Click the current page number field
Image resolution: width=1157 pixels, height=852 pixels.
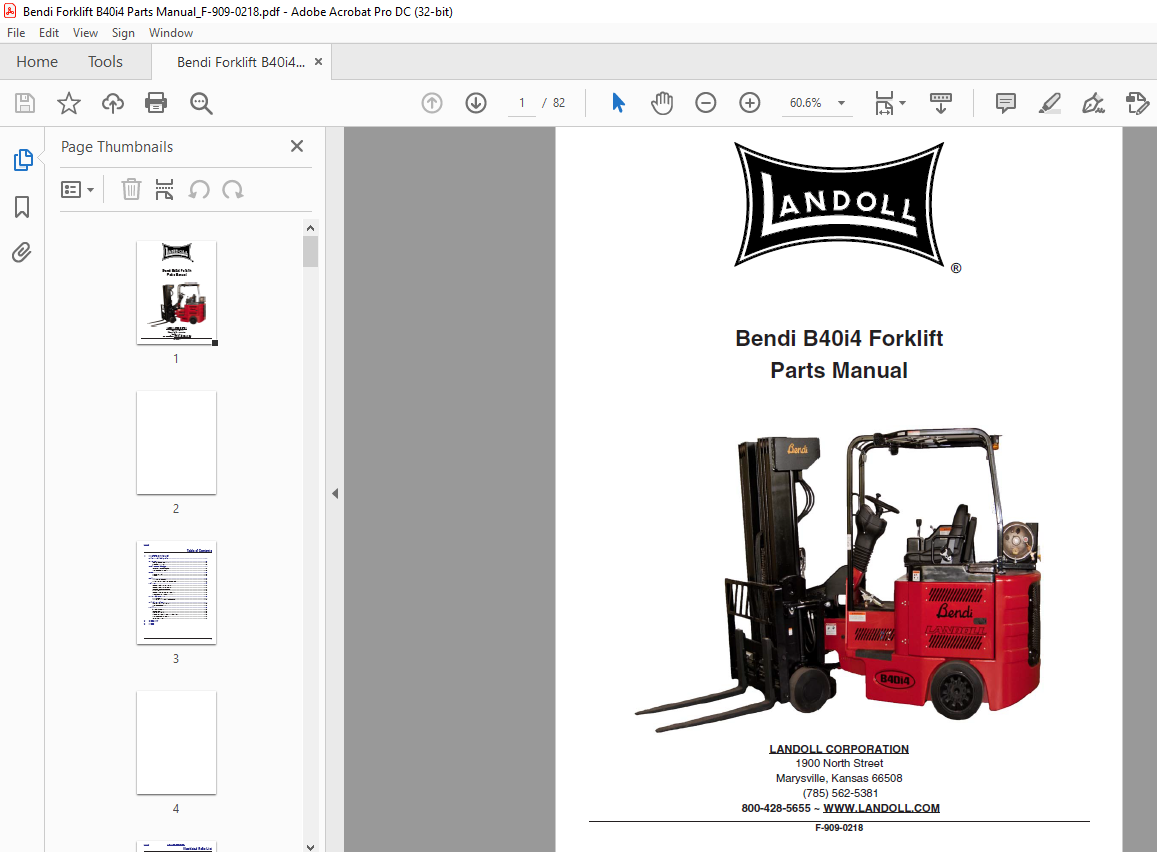[x=522, y=103]
